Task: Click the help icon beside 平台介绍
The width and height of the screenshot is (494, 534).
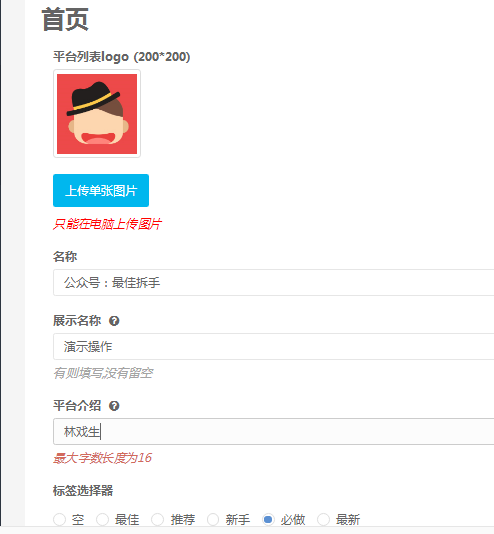Action: click(114, 406)
